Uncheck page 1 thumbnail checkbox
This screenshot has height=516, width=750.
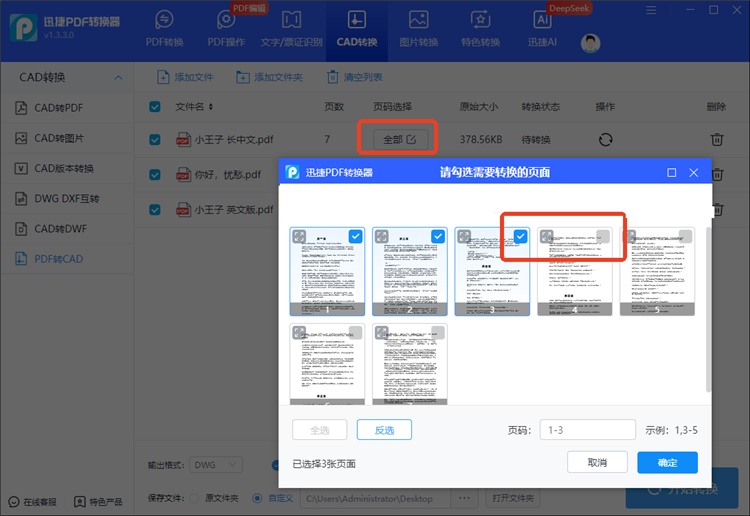355,236
